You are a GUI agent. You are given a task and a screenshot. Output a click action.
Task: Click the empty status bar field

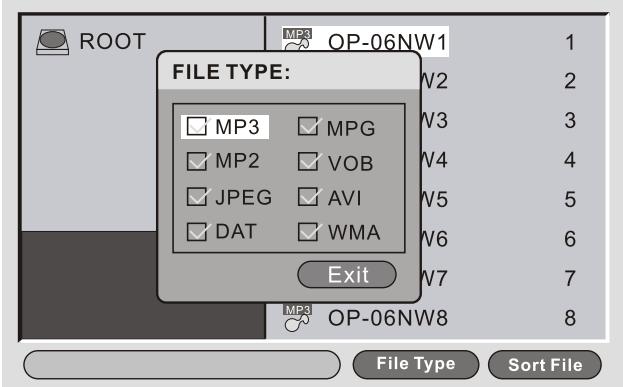[182, 364]
